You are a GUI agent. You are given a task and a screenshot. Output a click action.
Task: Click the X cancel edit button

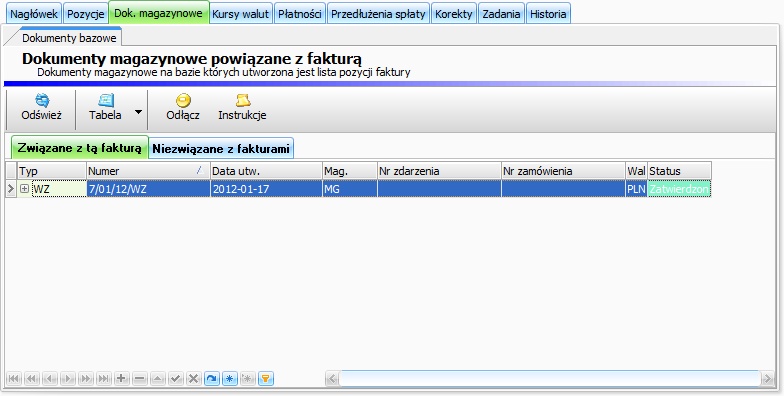tap(194, 378)
